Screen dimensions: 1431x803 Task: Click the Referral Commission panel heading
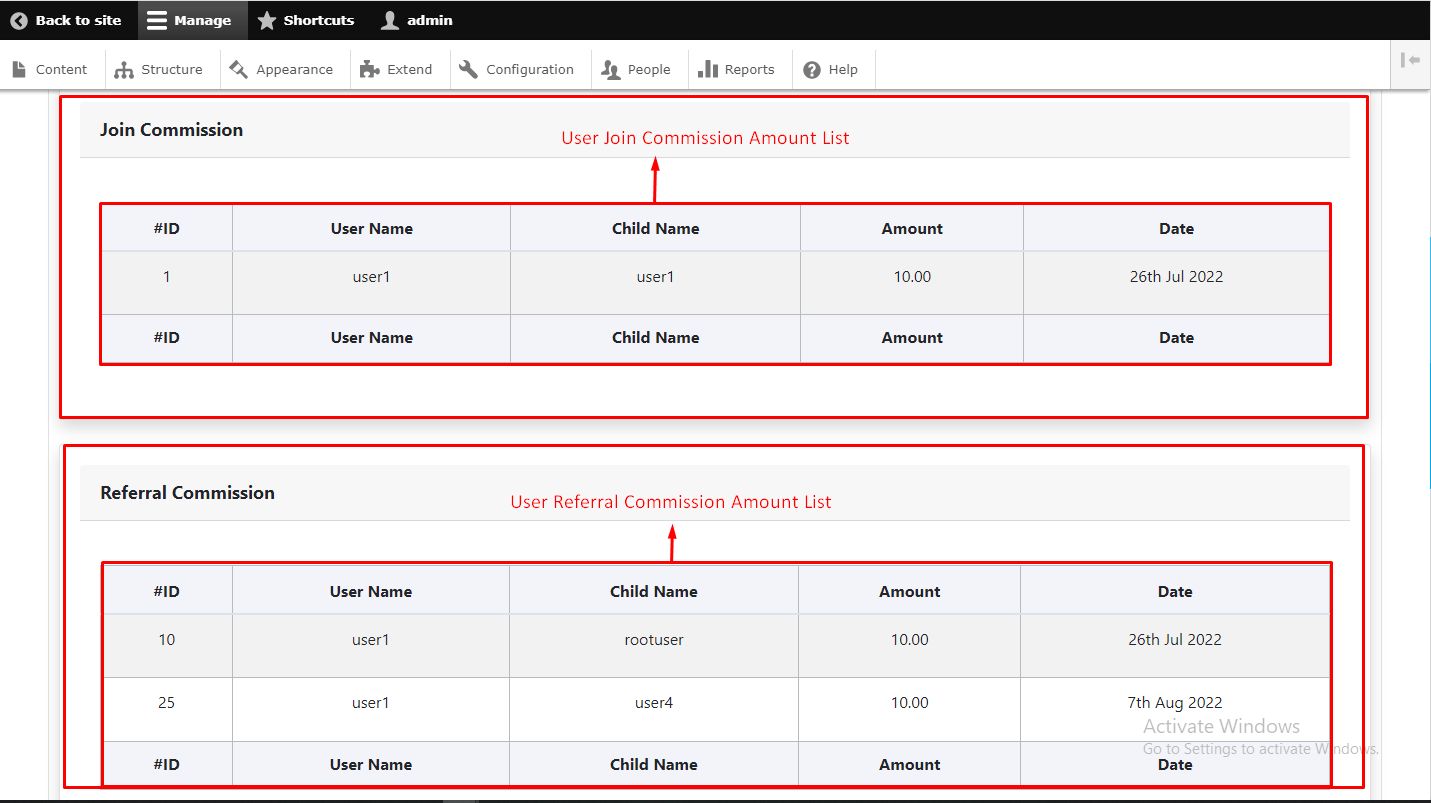(187, 493)
